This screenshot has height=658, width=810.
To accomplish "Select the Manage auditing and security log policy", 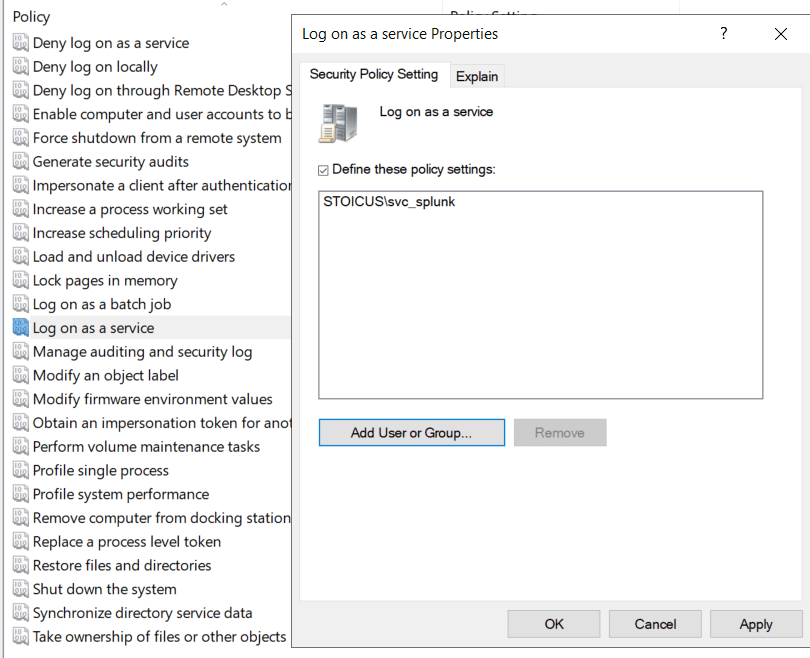I will (142, 352).
